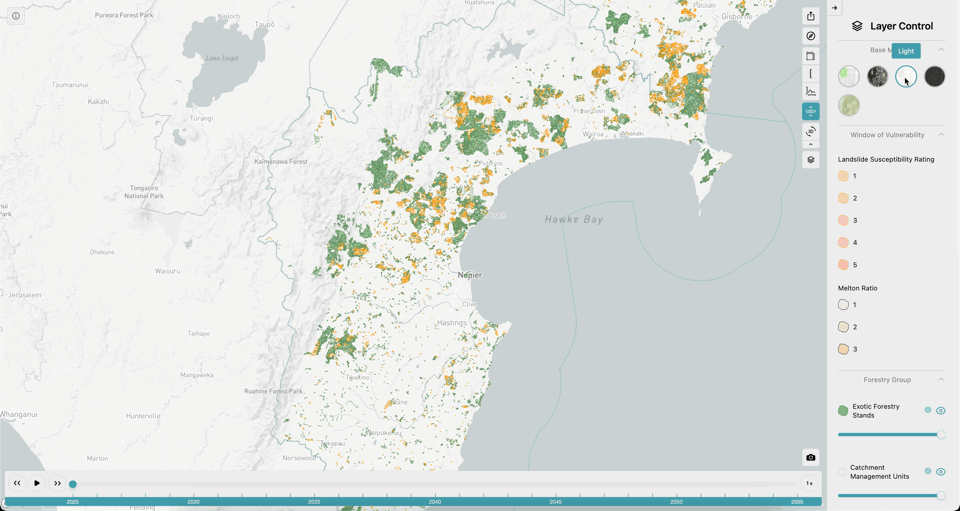Click the Landslide Susceptibility Rating label
The image size is (960, 511).
(886, 159)
